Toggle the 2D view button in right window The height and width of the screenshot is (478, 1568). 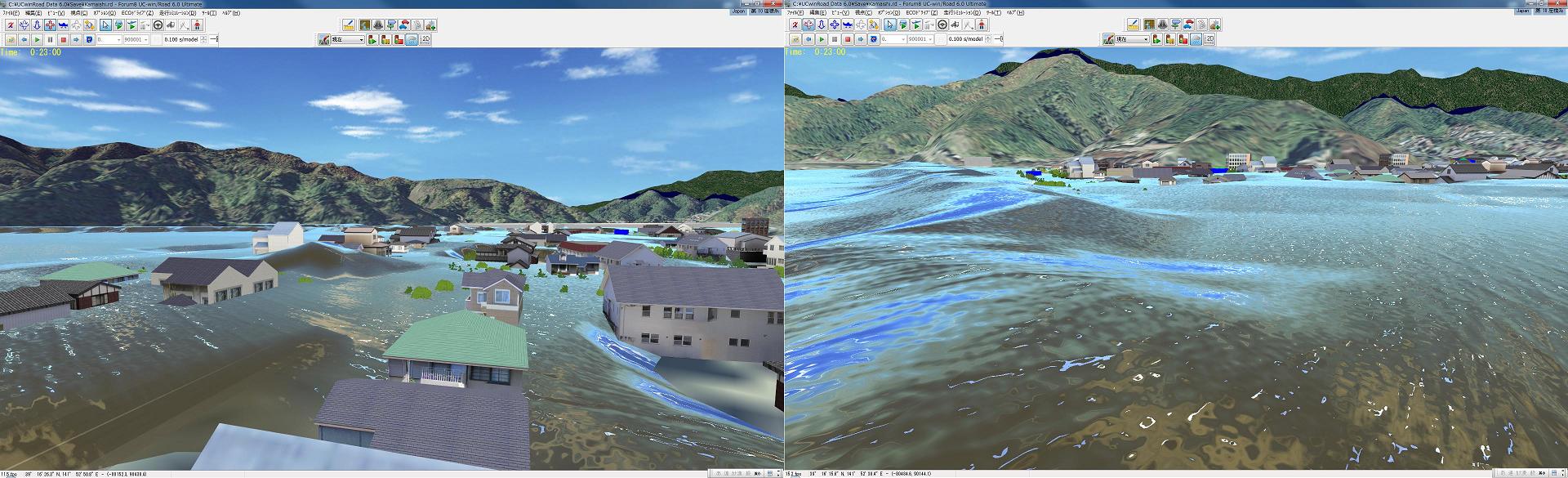[1209, 39]
